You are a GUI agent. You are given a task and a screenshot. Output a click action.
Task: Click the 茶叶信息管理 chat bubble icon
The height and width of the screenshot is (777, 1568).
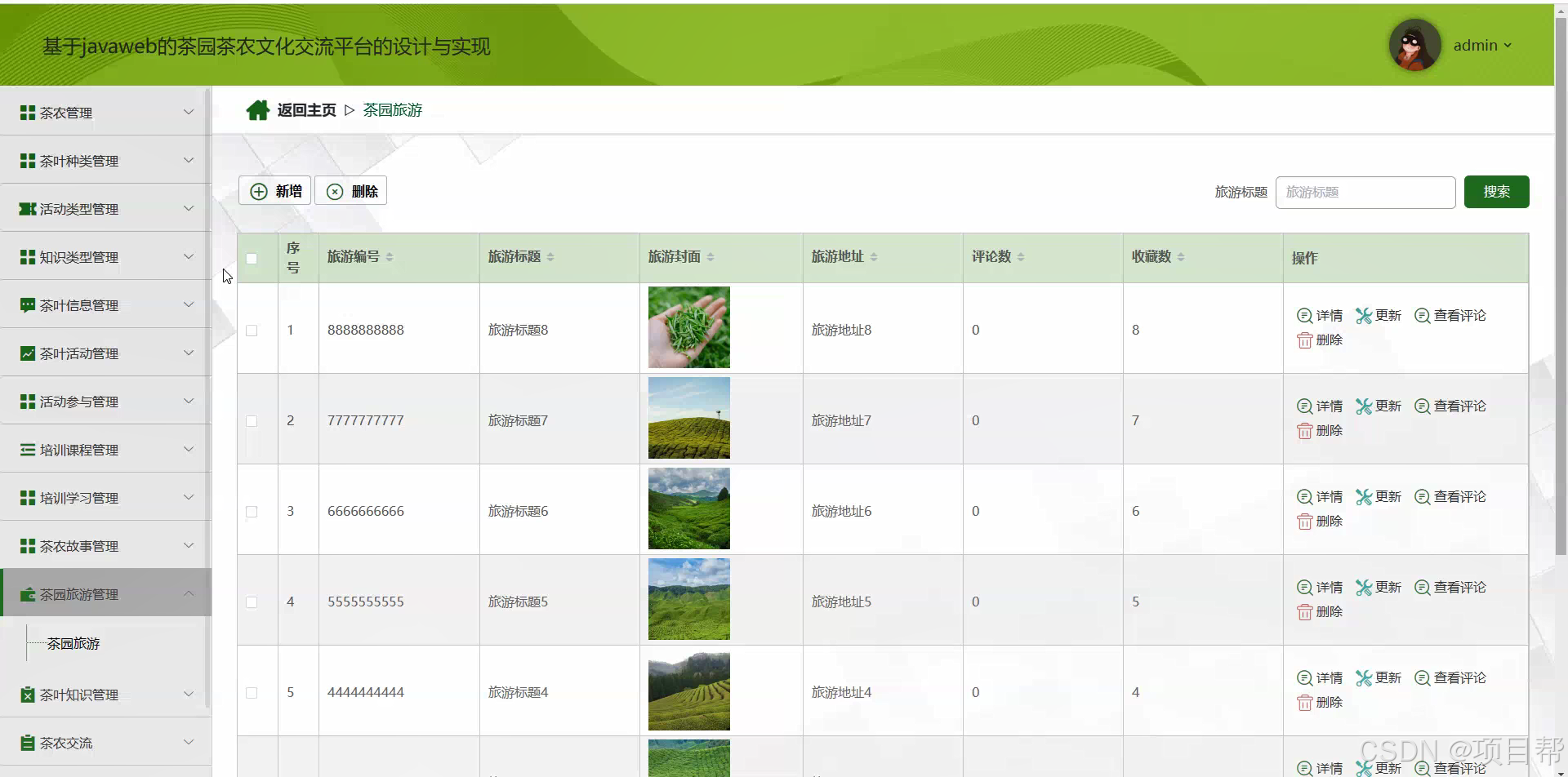[28, 305]
